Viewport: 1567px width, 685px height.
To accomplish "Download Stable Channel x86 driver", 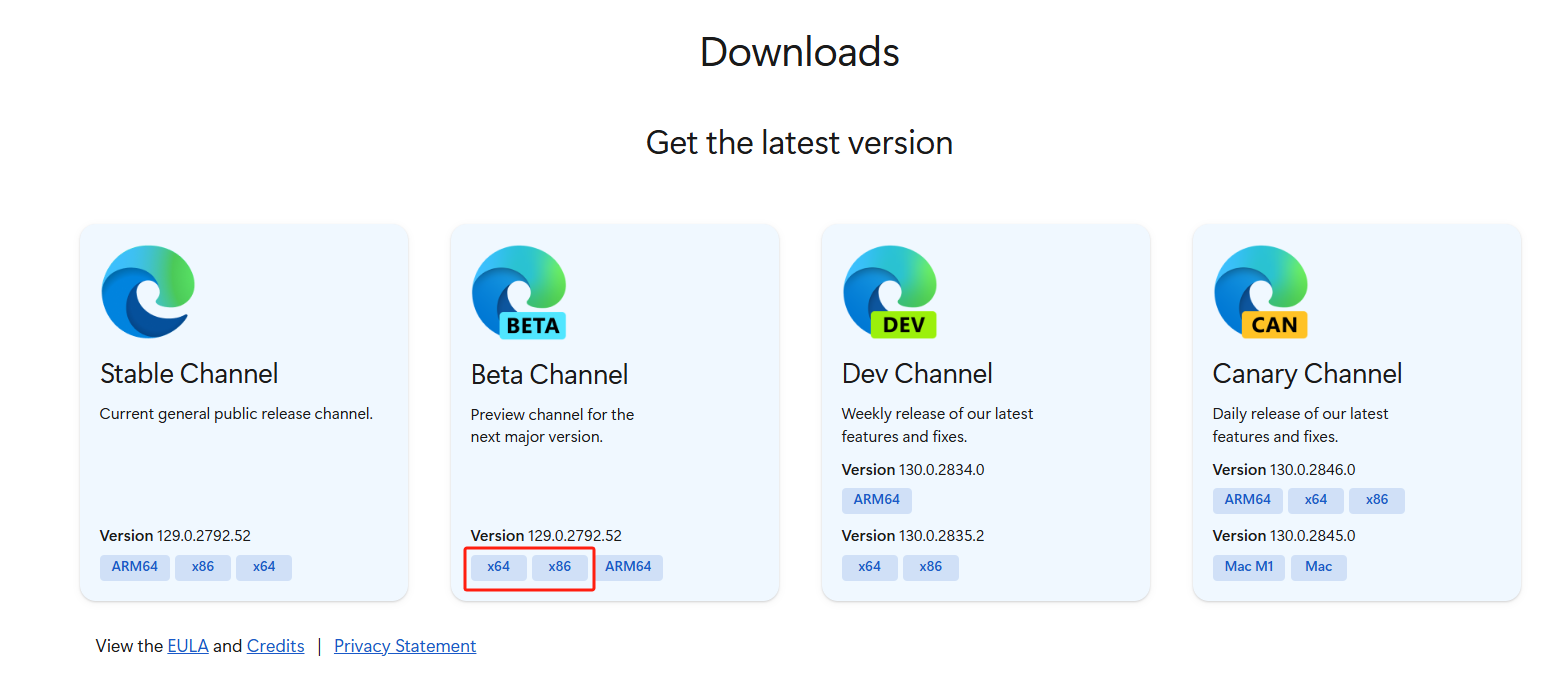I will pos(203,567).
